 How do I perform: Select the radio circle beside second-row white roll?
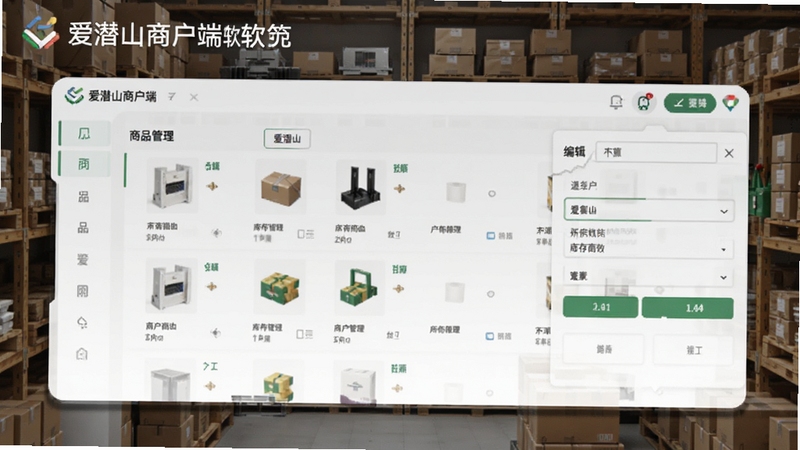[x=491, y=294]
